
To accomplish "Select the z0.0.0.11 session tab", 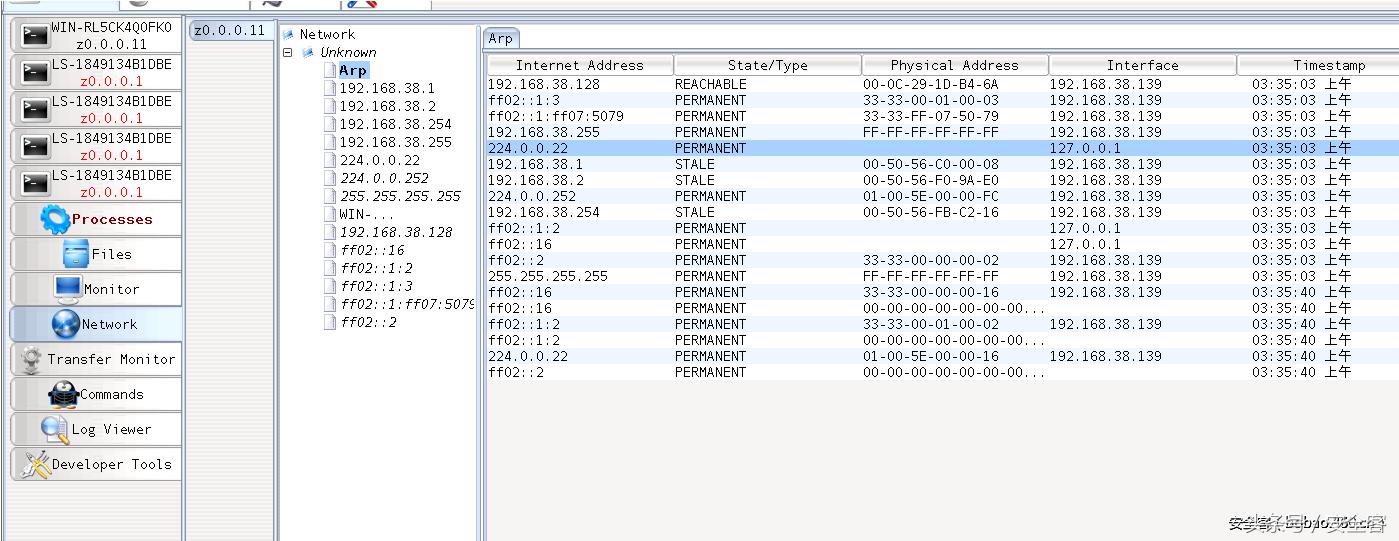I will pyautogui.click(x=230, y=30).
